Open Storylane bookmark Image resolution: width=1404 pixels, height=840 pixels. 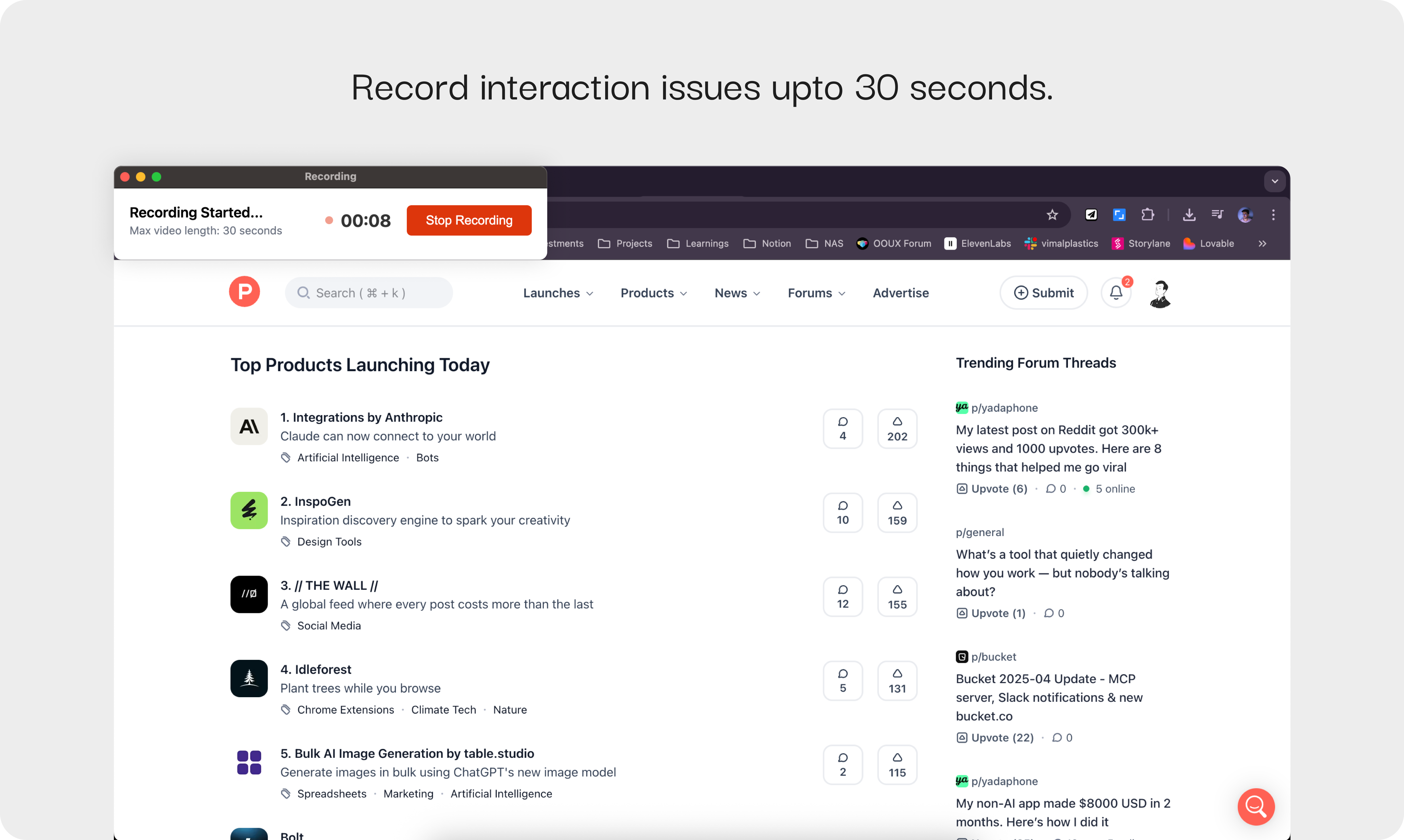click(x=1141, y=243)
